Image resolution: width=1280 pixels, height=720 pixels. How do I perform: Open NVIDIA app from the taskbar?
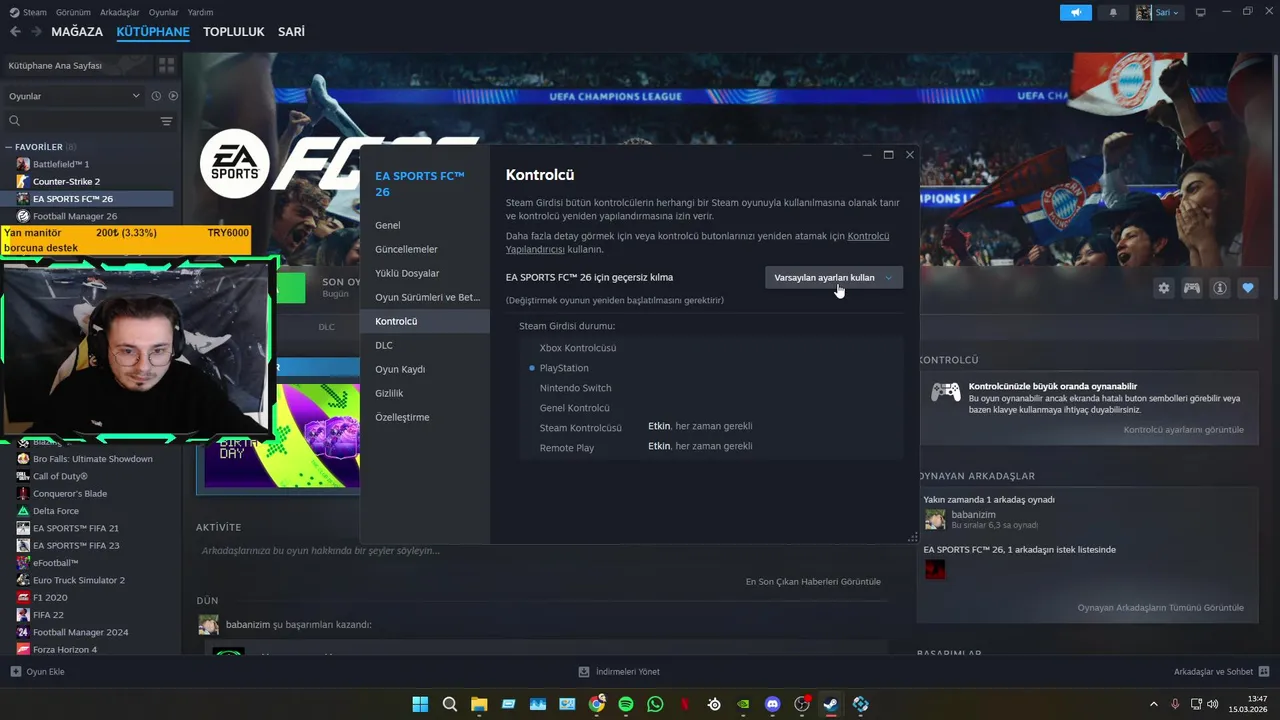743,704
